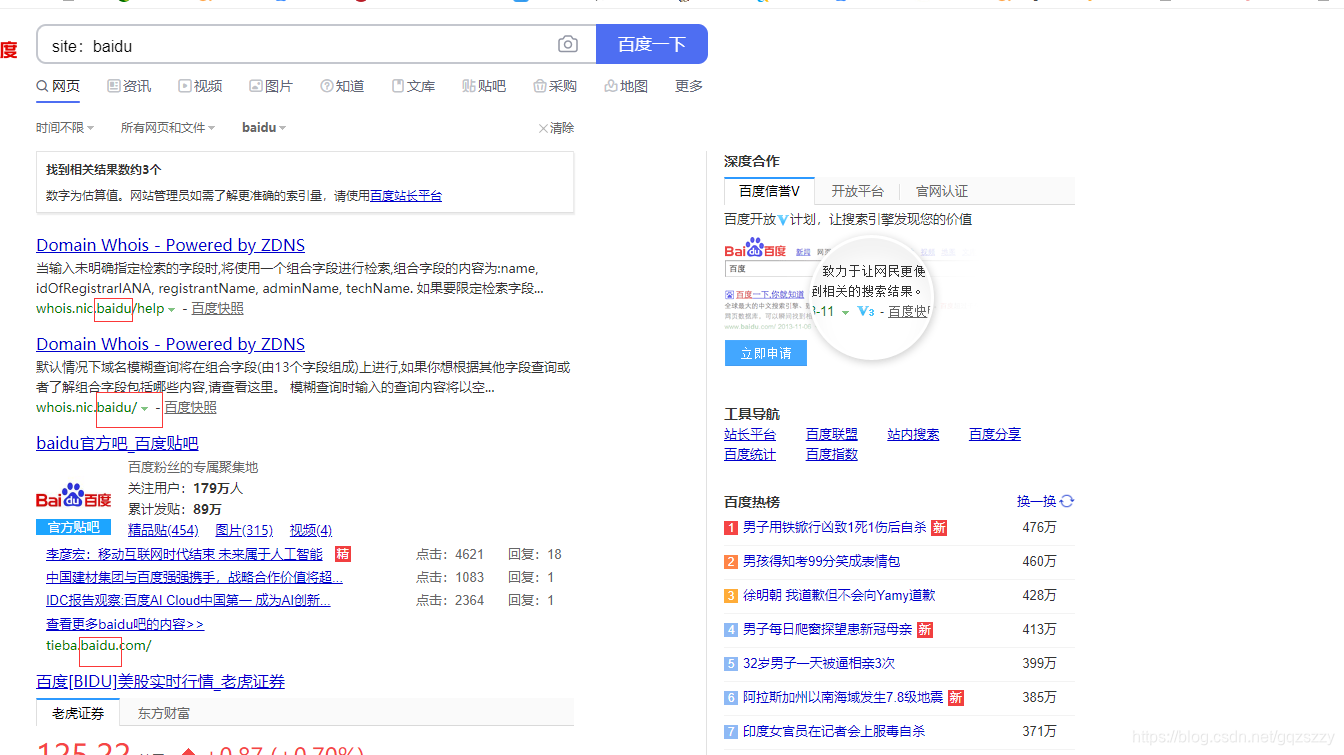Open hot topic 男子每日爬窗探望患新冠母亲
The height and width of the screenshot is (755, 1344).
(x=827, y=629)
